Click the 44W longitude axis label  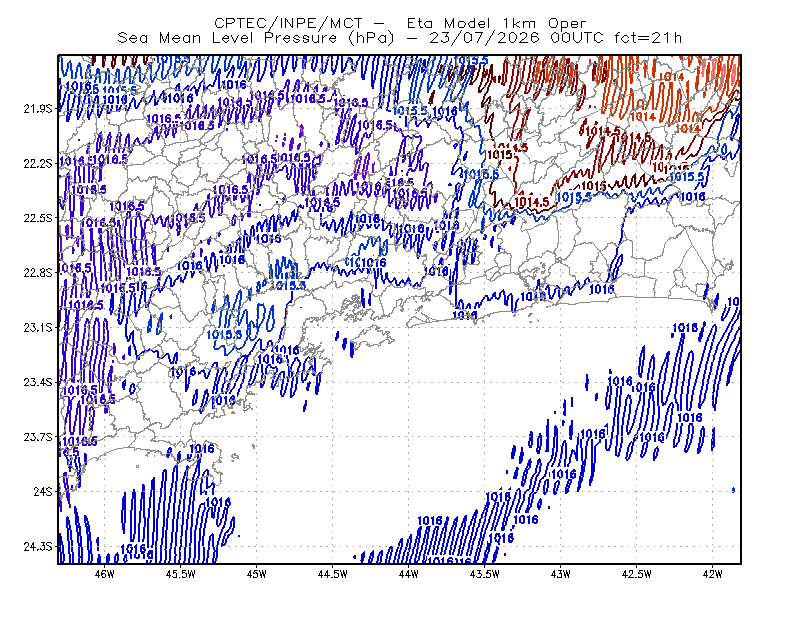409,574
